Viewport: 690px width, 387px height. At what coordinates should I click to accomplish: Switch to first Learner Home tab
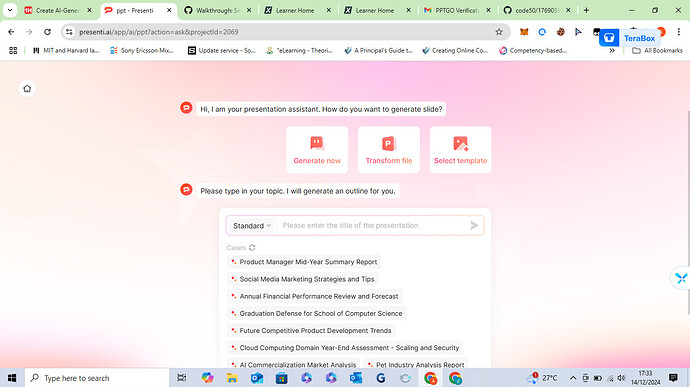[x=297, y=10]
